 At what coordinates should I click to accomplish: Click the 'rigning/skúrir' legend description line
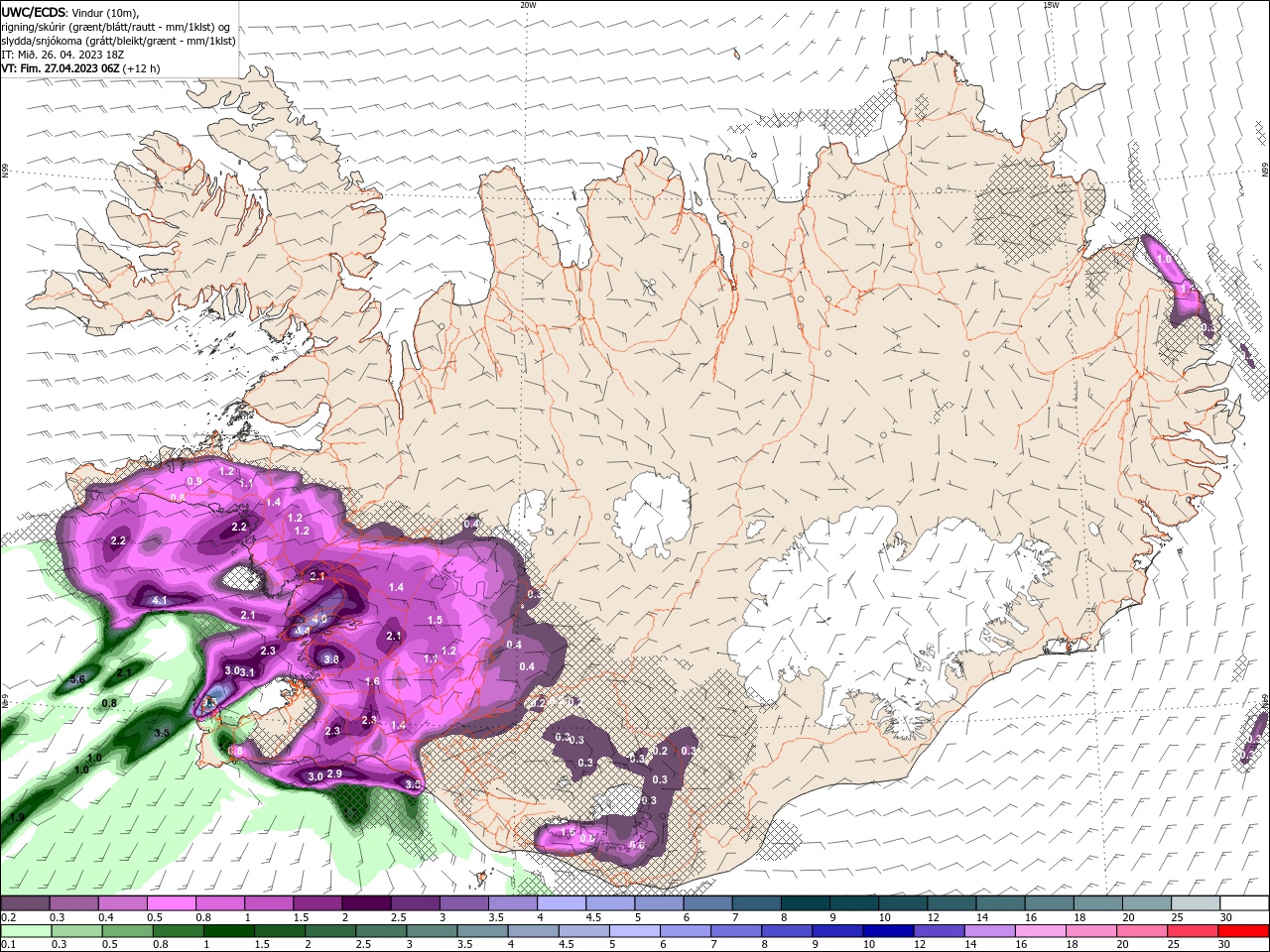(117, 27)
